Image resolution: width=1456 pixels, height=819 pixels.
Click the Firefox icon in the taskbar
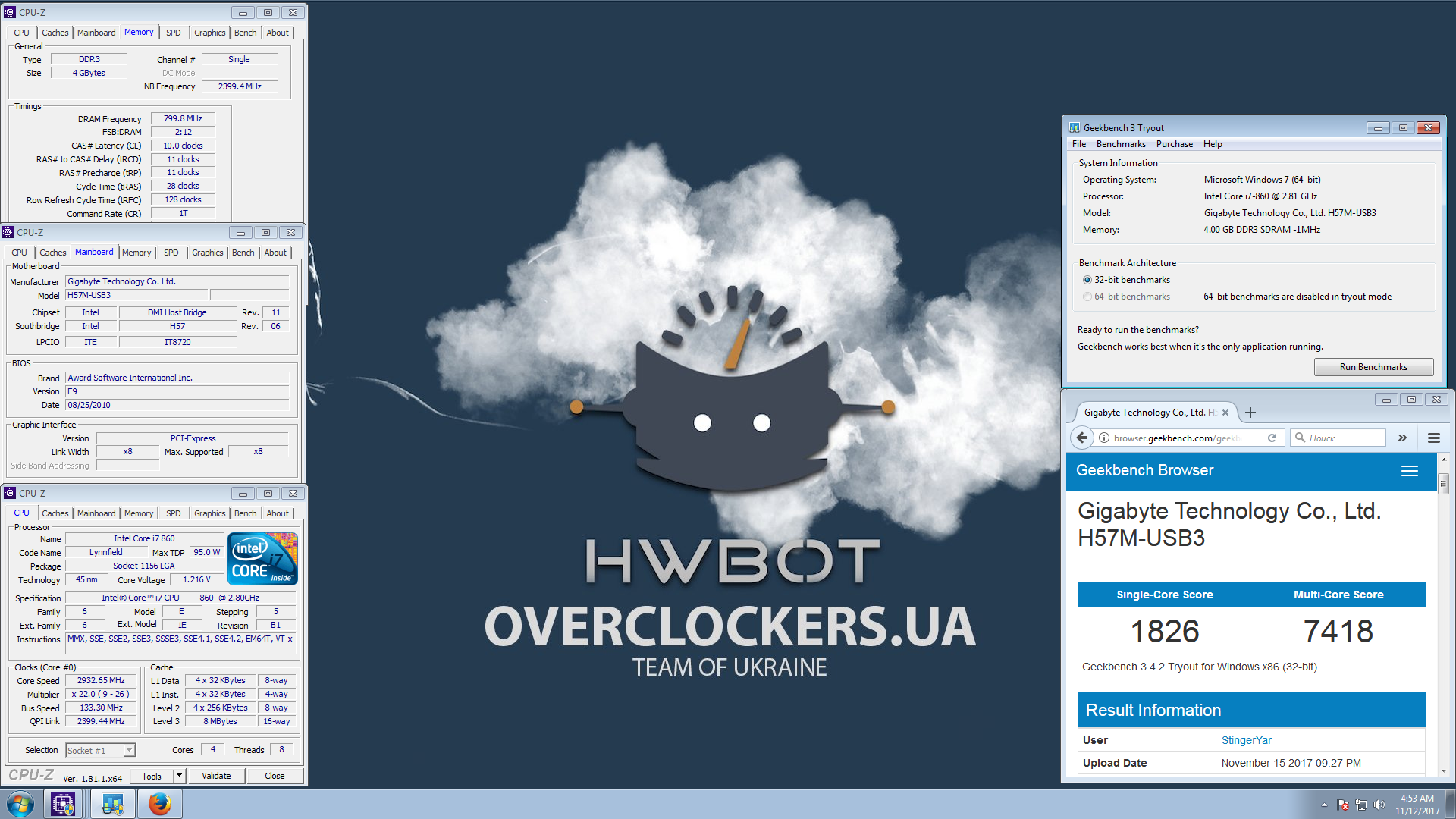pyautogui.click(x=159, y=804)
